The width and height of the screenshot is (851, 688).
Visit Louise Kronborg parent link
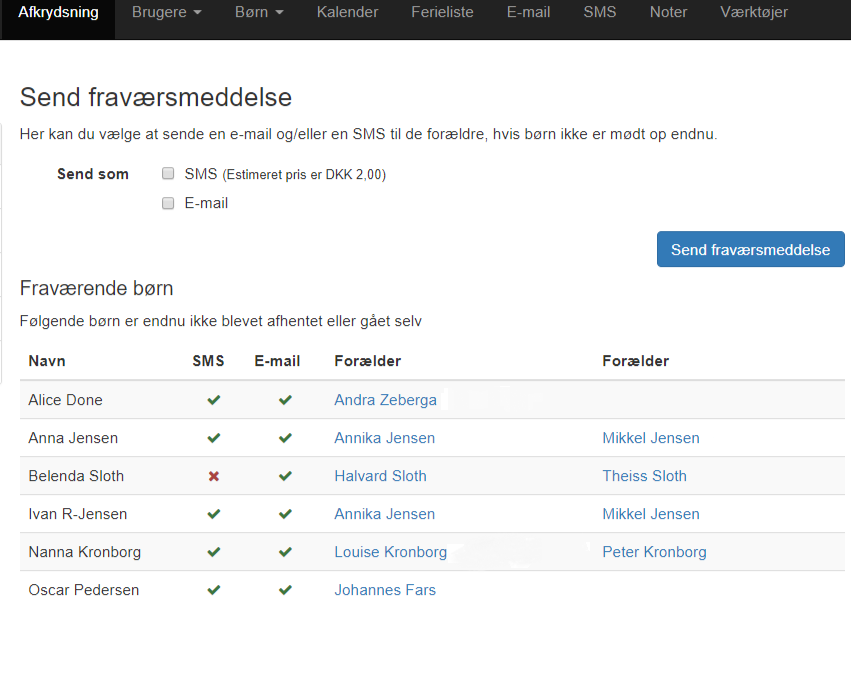pyautogui.click(x=391, y=552)
